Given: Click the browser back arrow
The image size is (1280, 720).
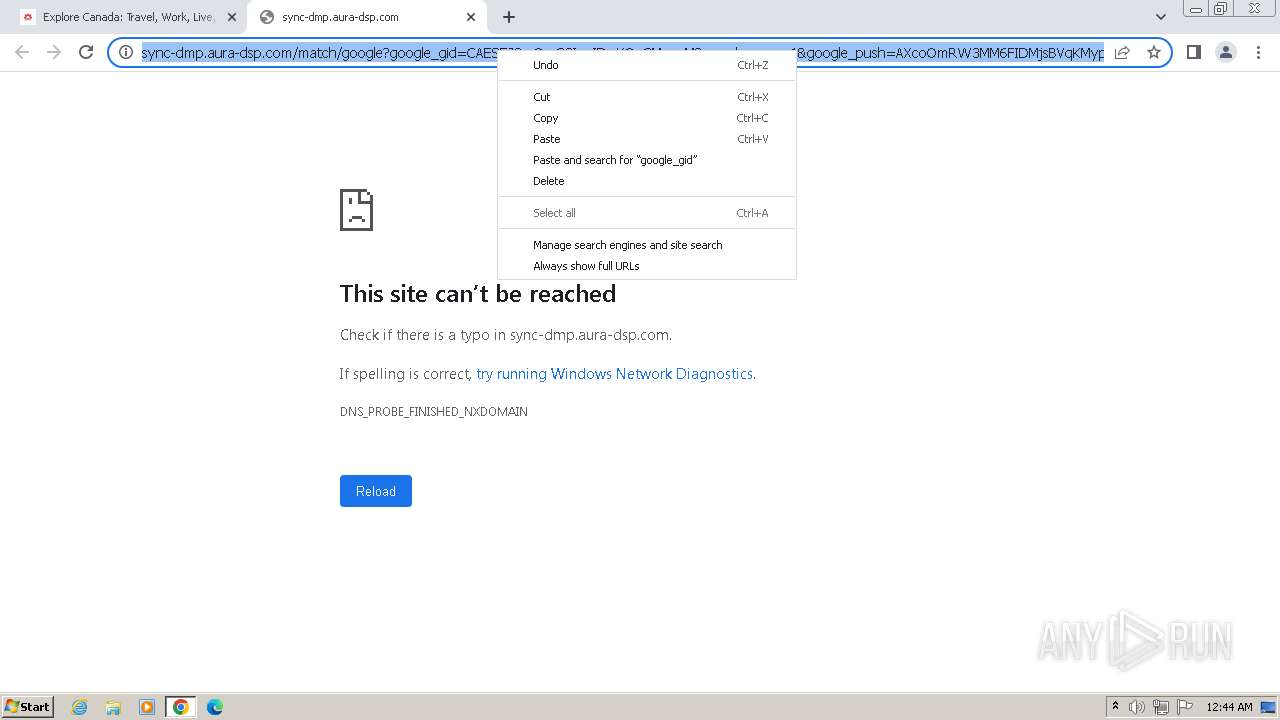Looking at the screenshot, I should [x=22, y=52].
